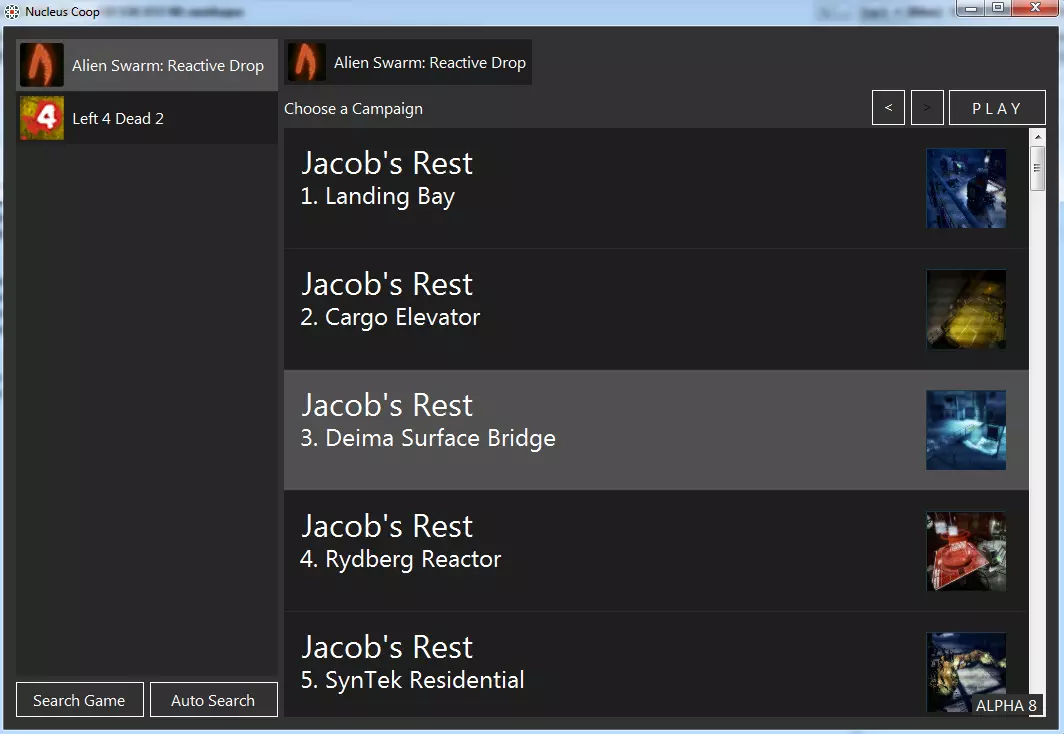
Task: Open SynTek Residential campaign thumbnail
Action: pos(966,672)
